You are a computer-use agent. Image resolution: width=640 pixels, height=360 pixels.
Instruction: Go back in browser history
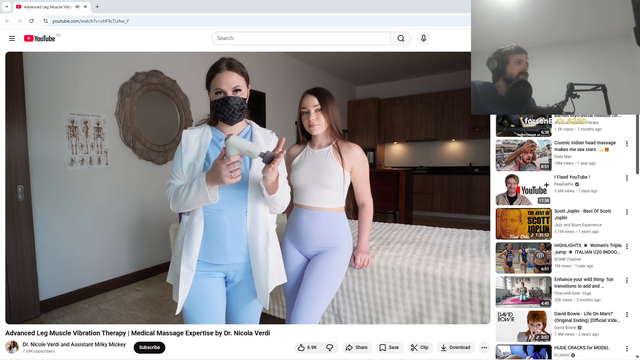[7, 21]
